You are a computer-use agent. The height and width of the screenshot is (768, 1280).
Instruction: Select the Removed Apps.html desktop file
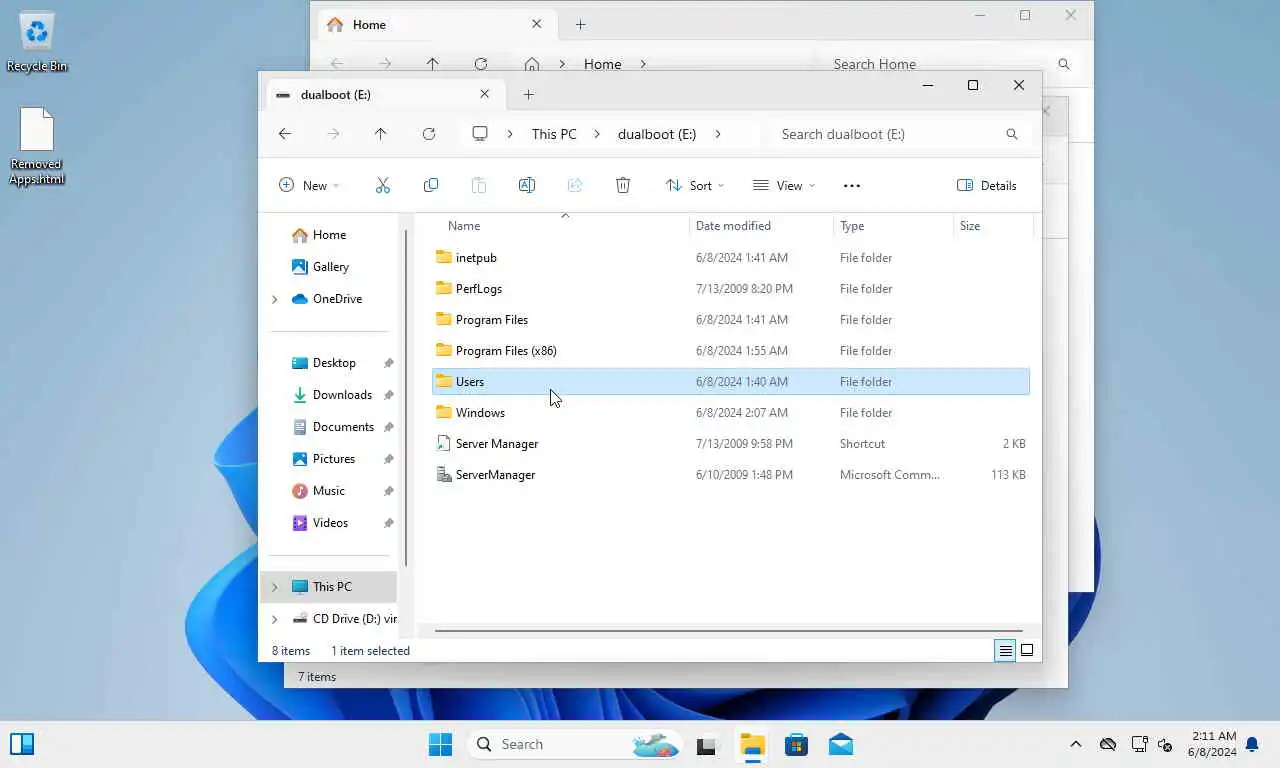coord(37,146)
